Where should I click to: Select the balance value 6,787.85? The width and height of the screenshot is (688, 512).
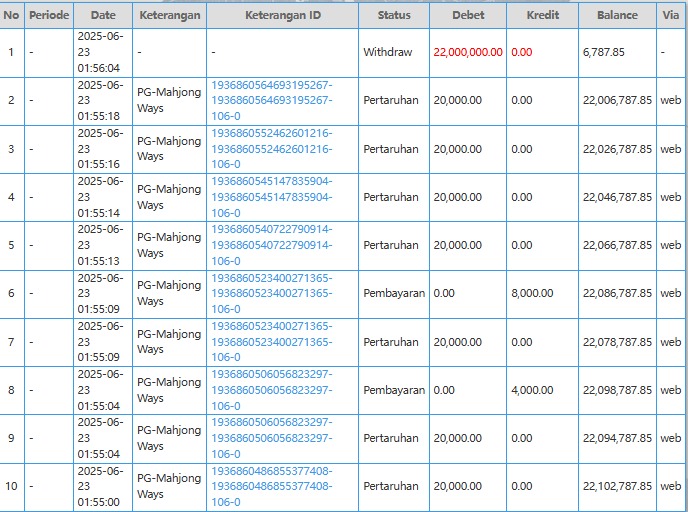click(603, 52)
